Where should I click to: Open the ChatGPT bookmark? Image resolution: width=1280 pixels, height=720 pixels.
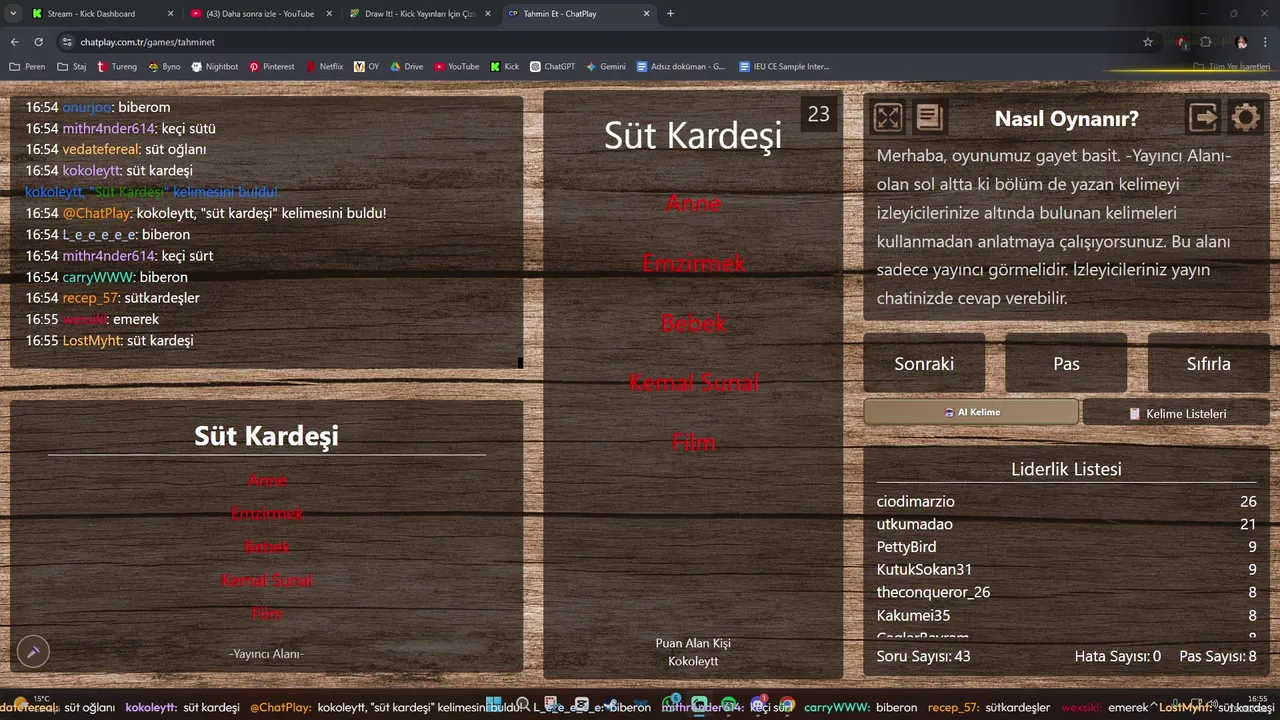click(x=552, y=67)
